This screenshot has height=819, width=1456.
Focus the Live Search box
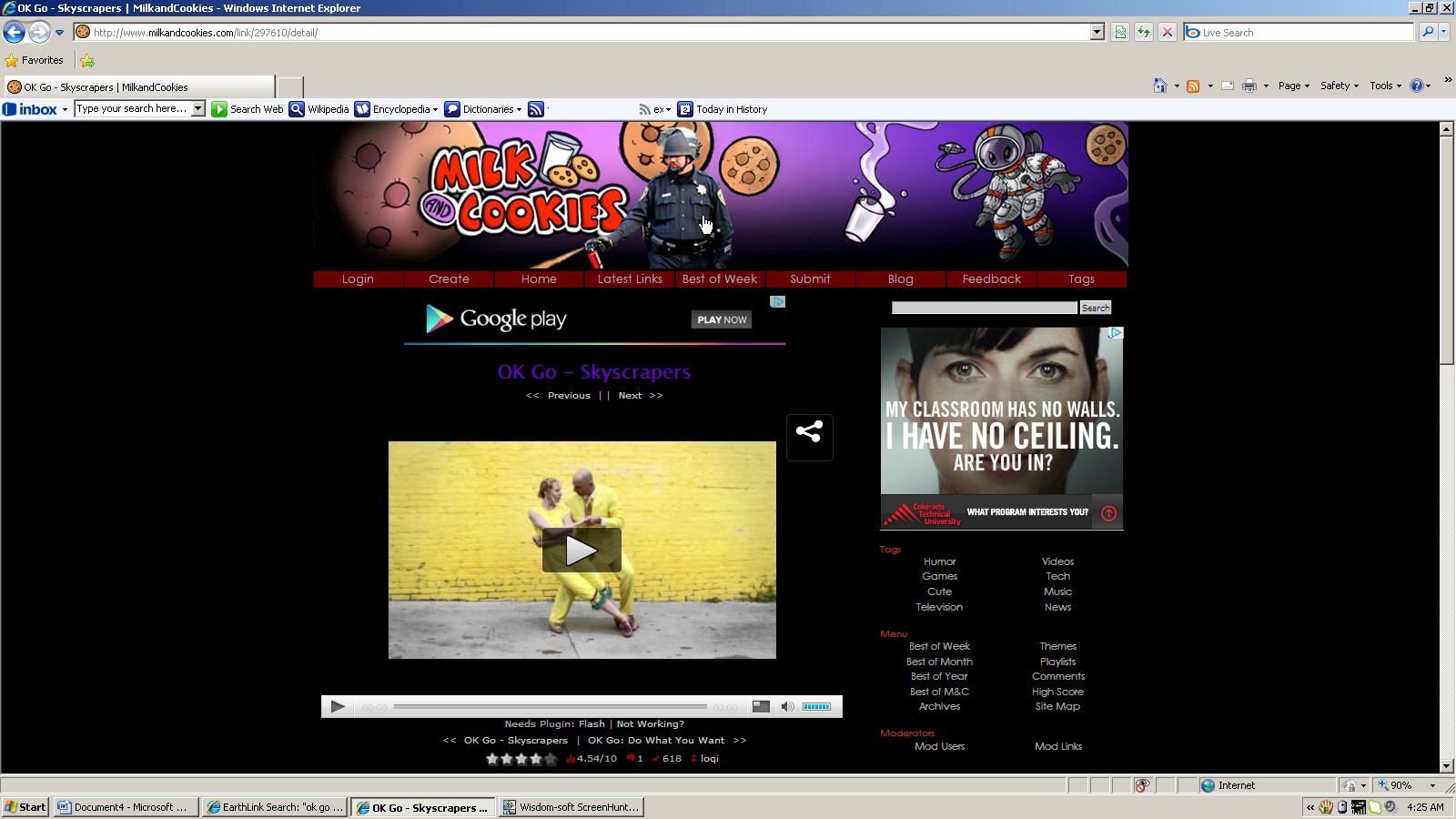[x=1299, y=32]
